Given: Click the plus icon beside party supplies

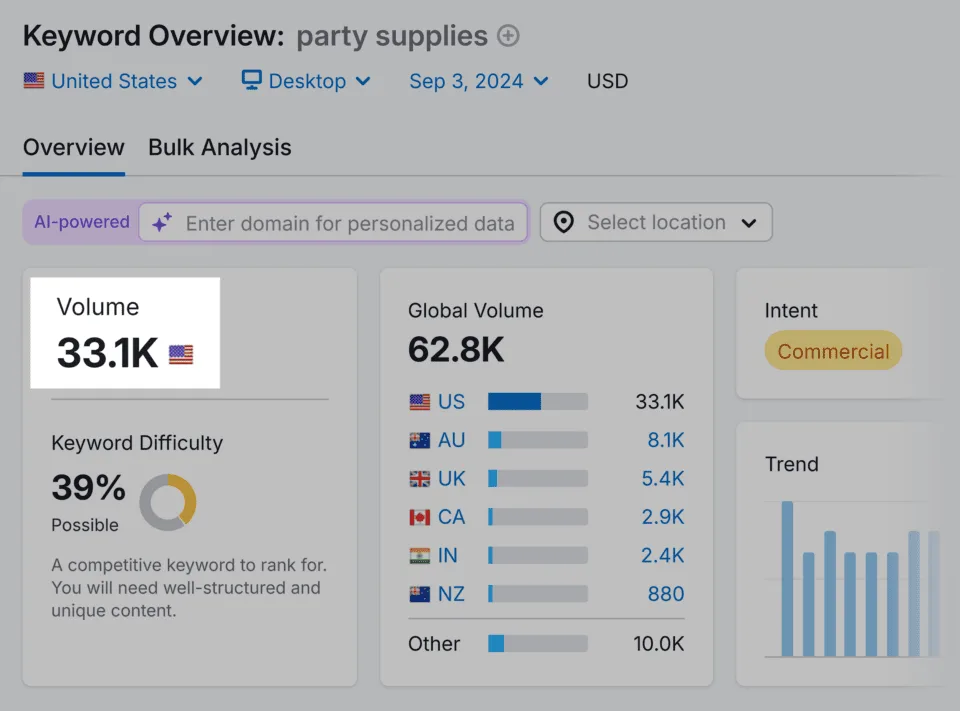Looking at the screenshot, I should tap(508, 36).
